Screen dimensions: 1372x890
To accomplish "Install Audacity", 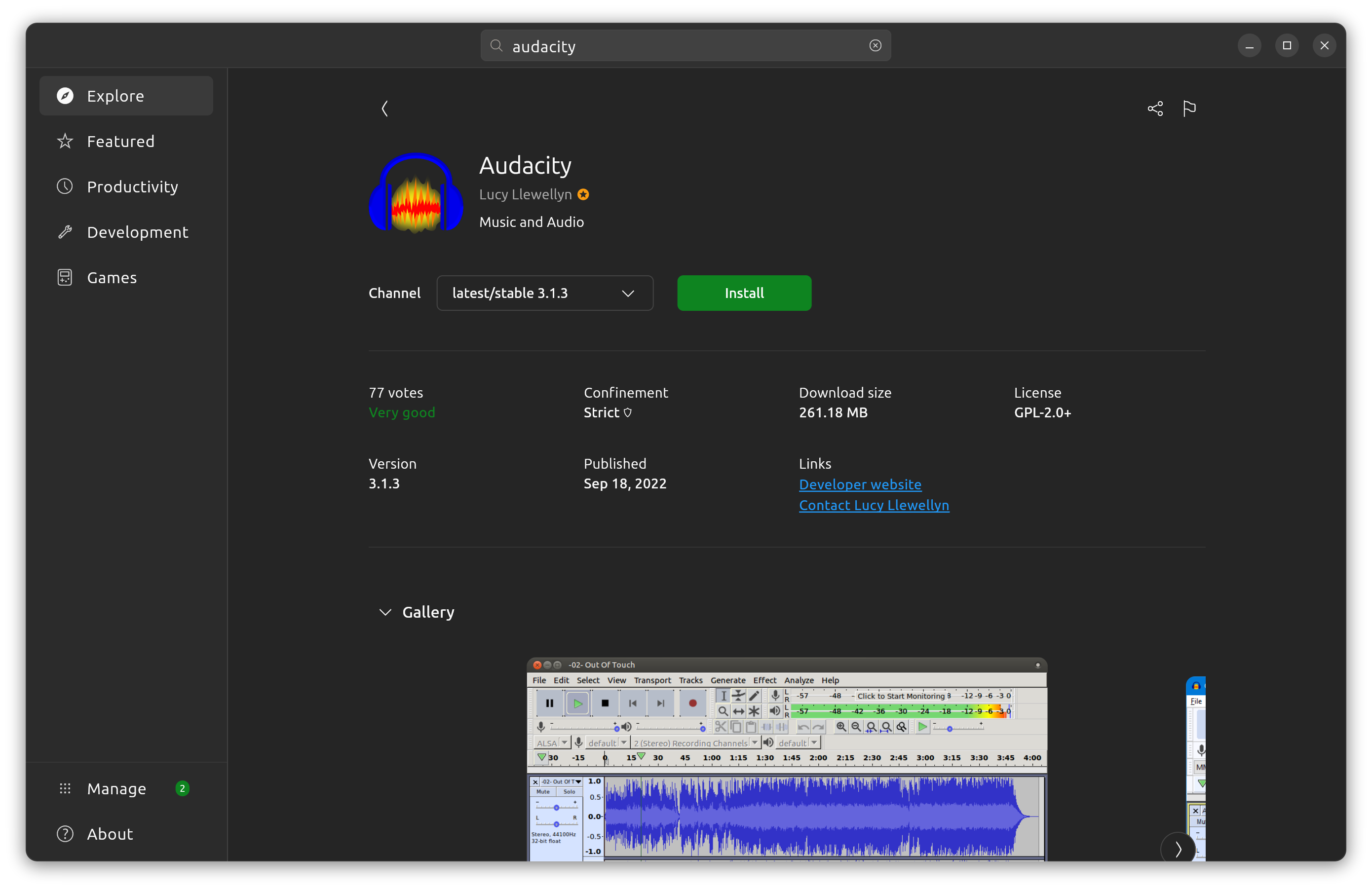I will click(x=744, y=293).
